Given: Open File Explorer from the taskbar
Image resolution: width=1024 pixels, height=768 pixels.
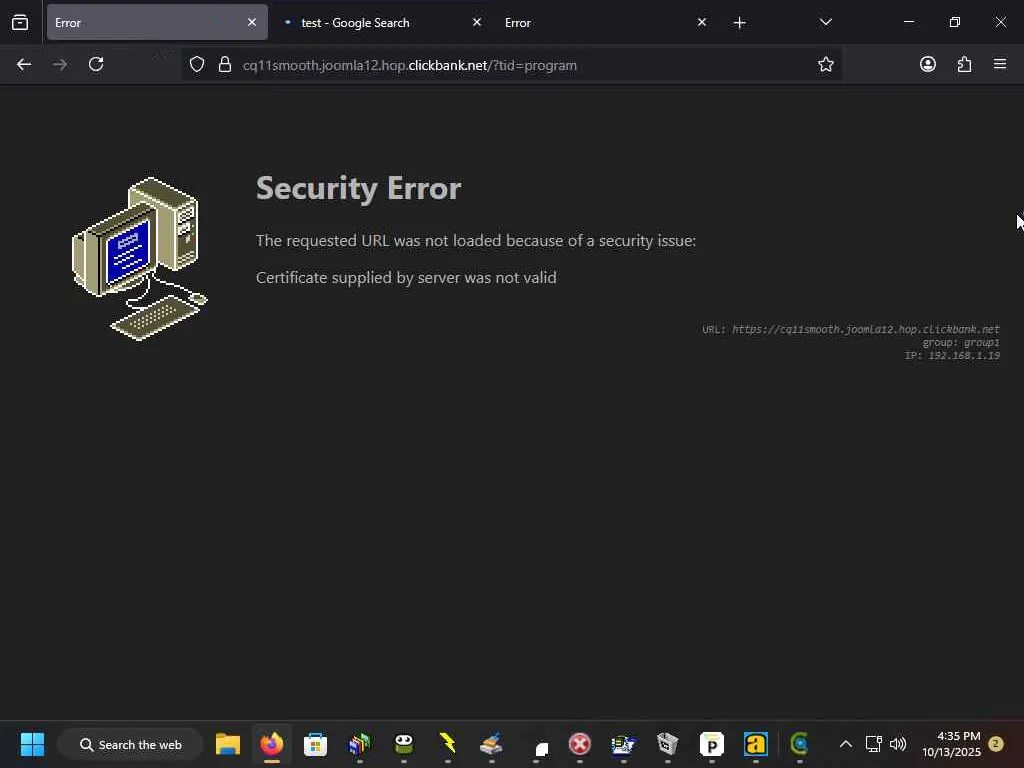Looking at the screenshot, I should click(228, 744).
